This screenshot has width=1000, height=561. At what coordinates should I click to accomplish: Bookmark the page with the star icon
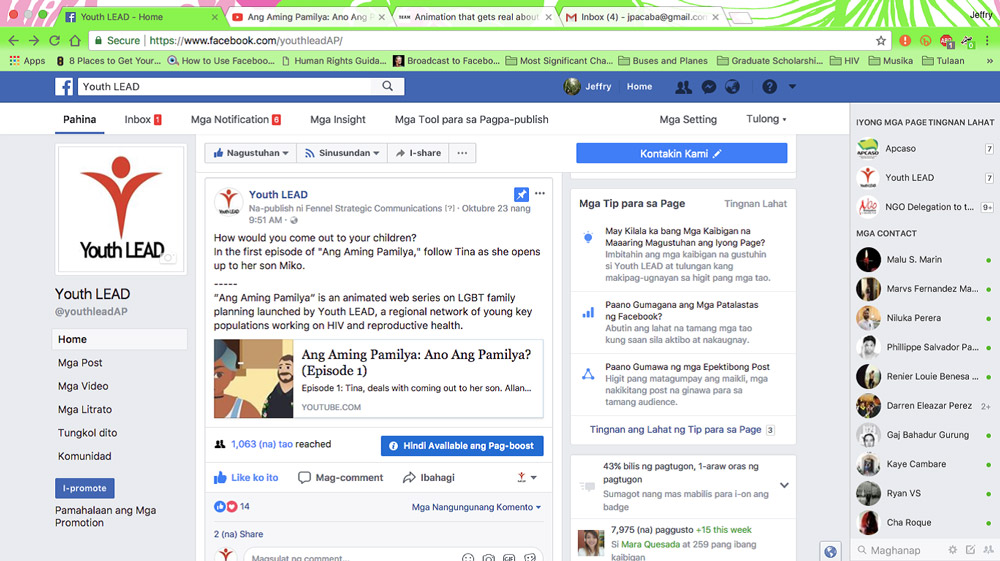click(x=881, y=41)
